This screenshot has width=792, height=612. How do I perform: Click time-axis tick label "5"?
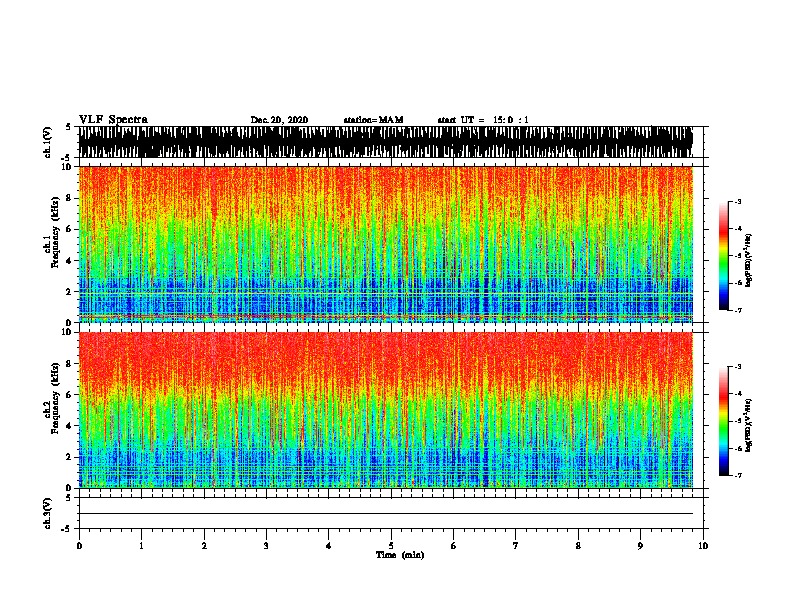point(391,546)
